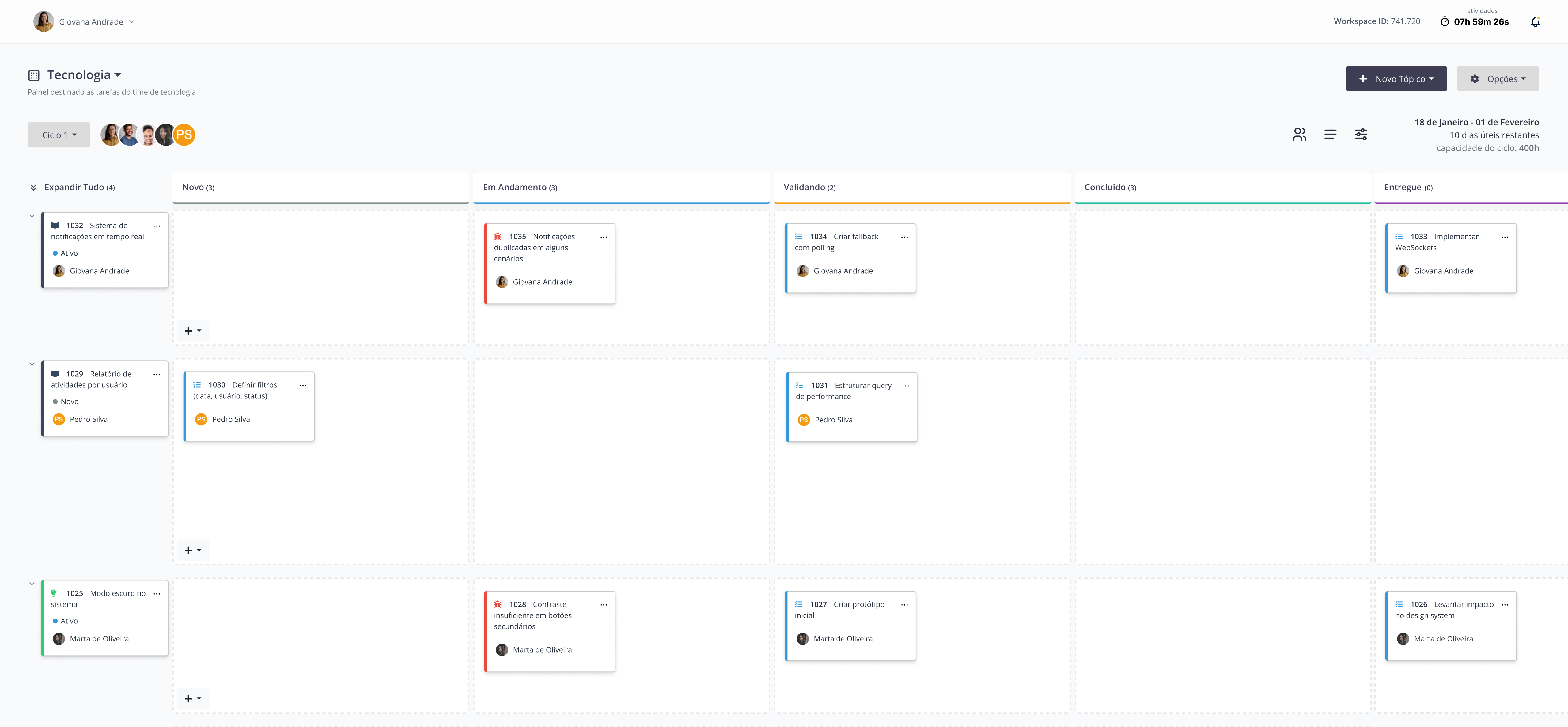The width and height of the screenshot is (1568, 727).
Task: Collapse the row for topic 1032
Action: 32,215
